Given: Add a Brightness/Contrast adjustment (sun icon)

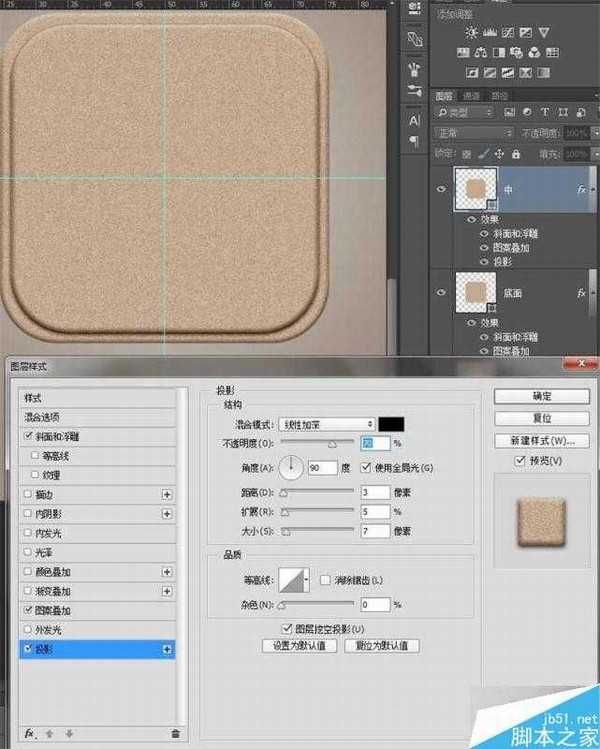Looking at the screenshot, I should click(x=471, y=32).
